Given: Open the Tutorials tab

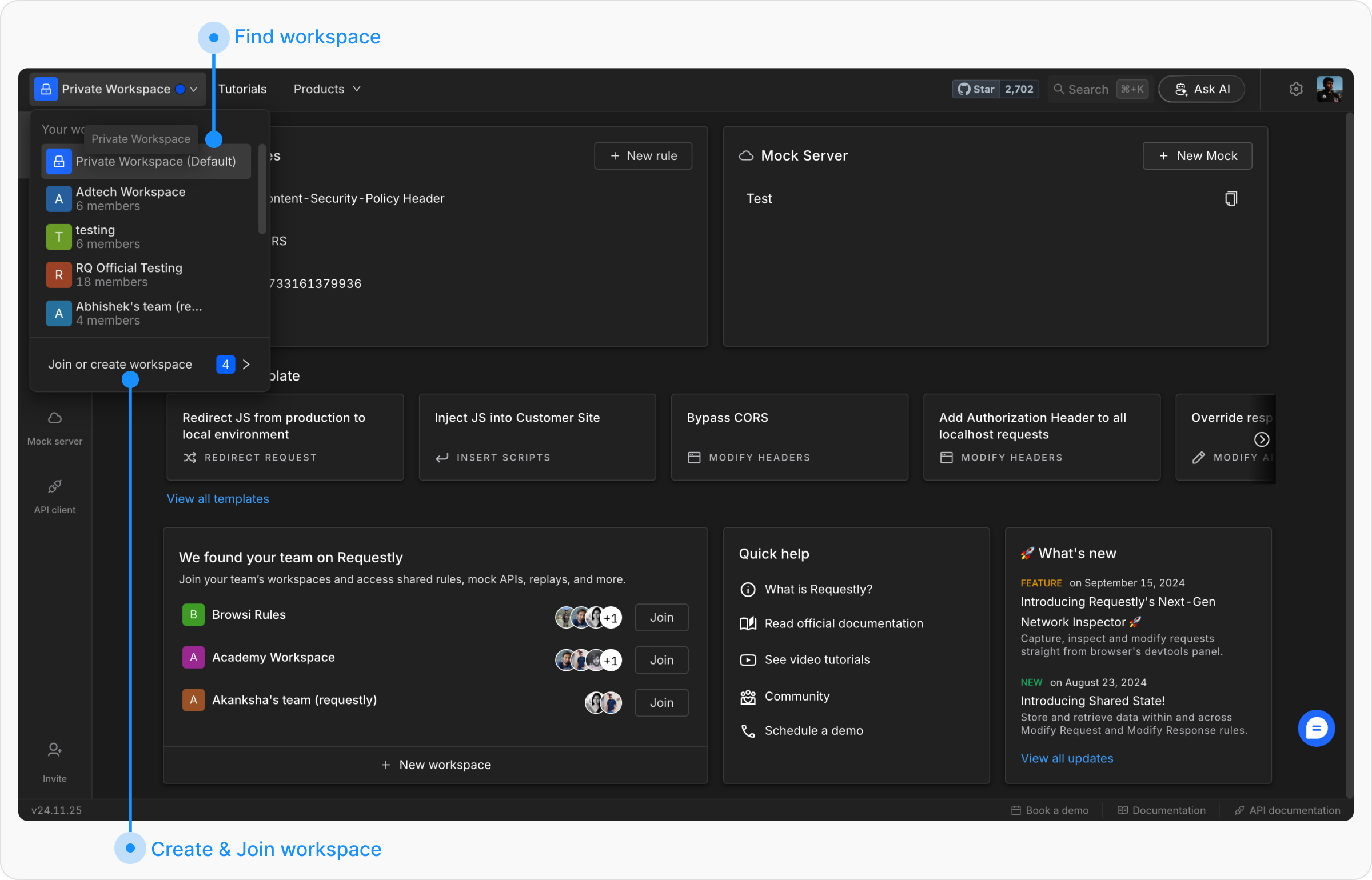Looking at the screenshot, I should (x=242, y=89).
